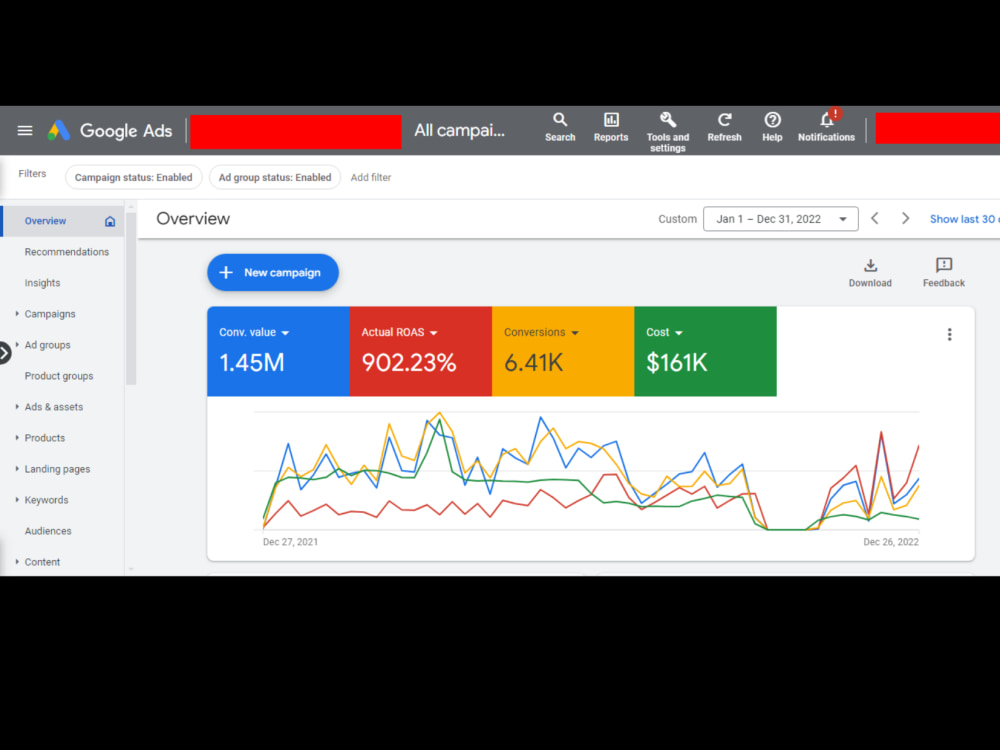1000x750 pixels.
Task: Change the Cost metric dropdown
Action: tap(664, 332)
